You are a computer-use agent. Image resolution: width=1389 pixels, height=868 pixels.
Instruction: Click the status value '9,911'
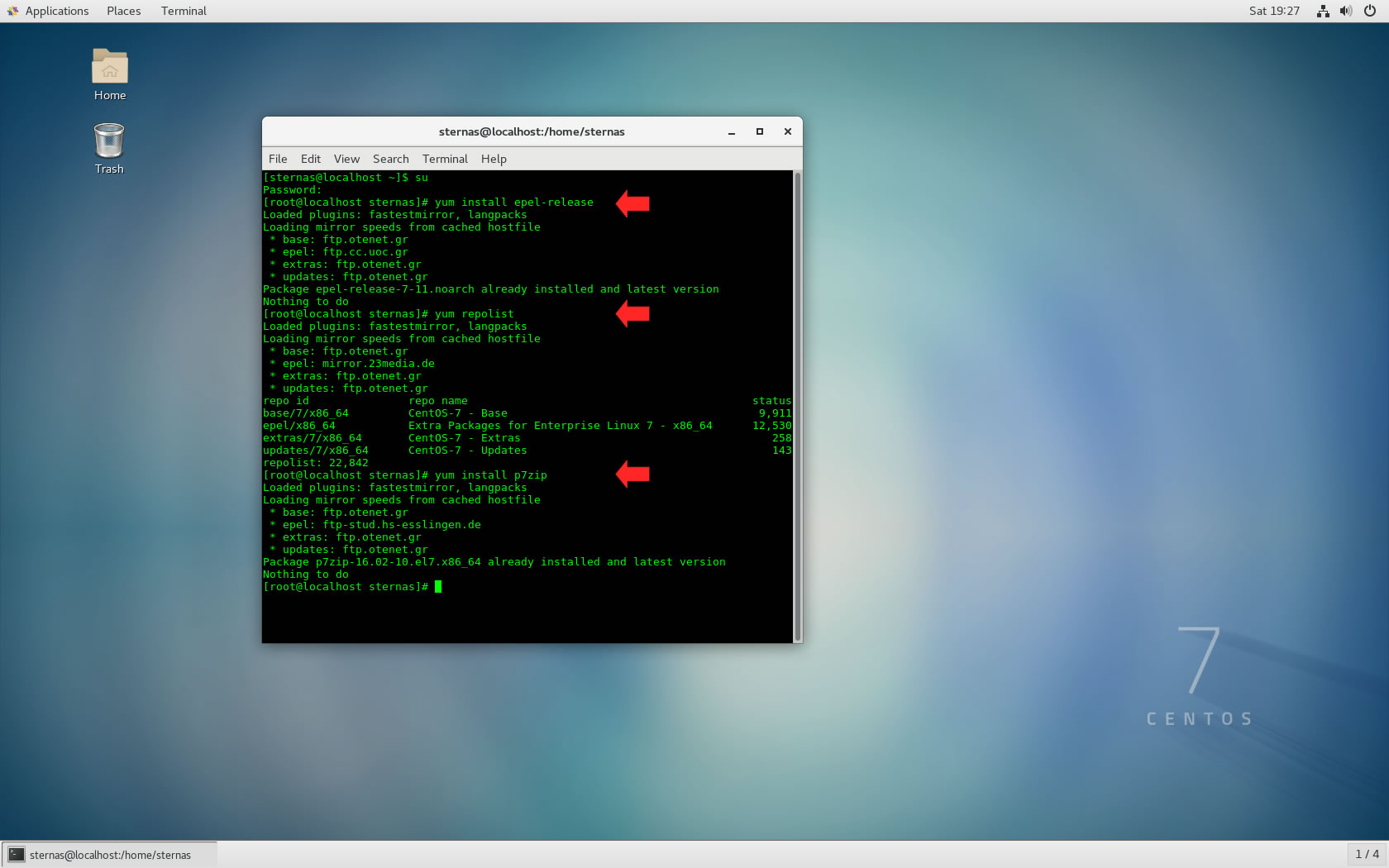[x=776, y=413]
